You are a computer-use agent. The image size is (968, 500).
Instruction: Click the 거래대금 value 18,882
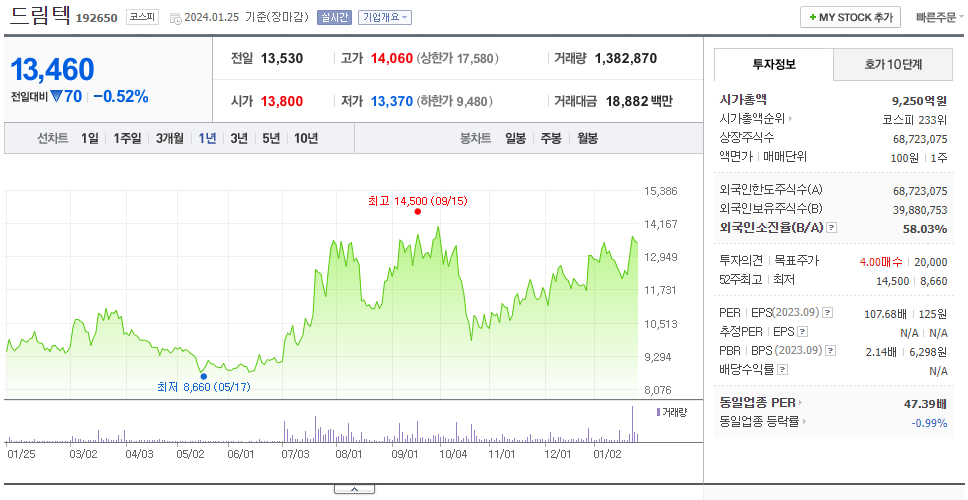coord(627,101)
